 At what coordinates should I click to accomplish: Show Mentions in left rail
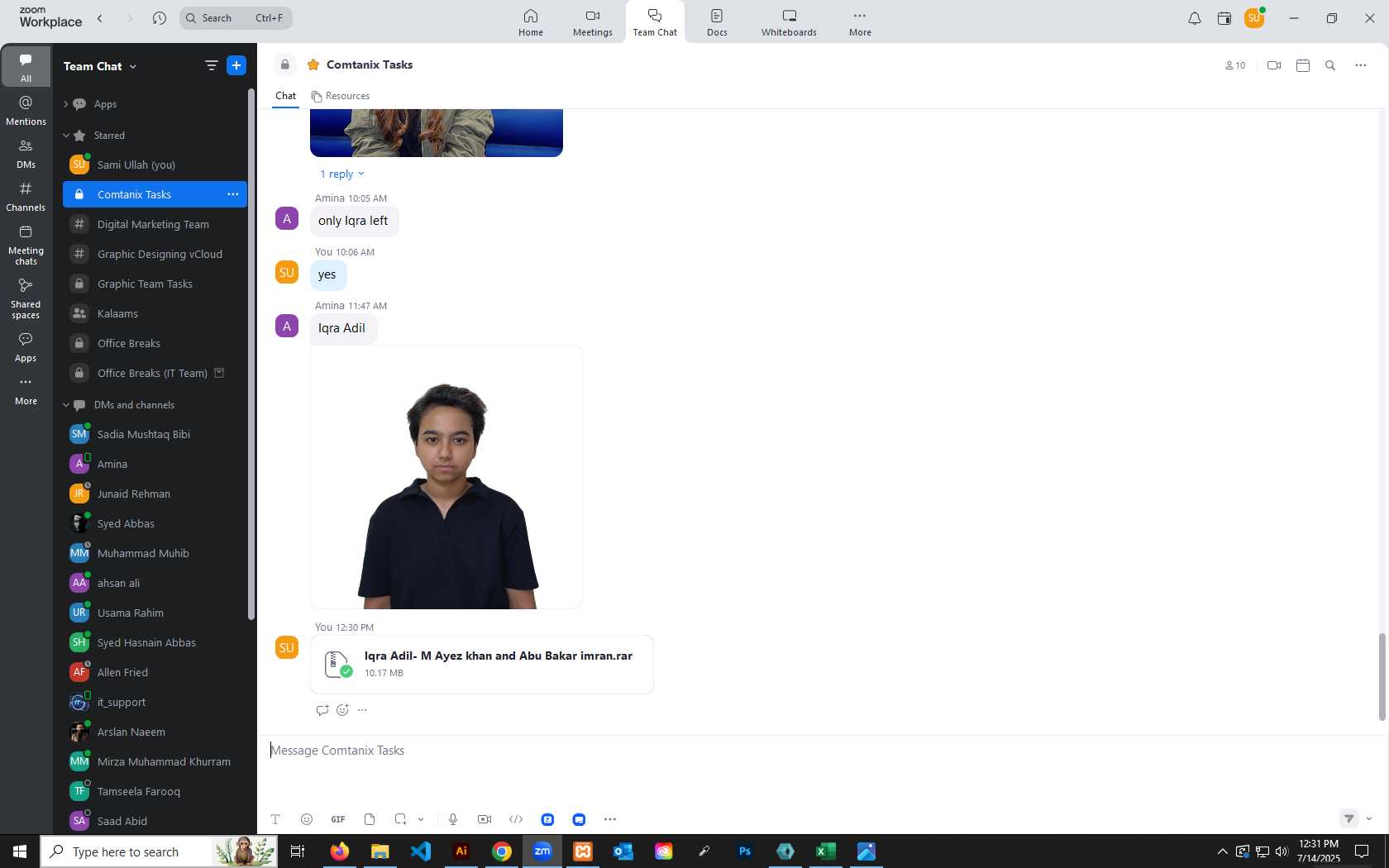[x=26, y=111]
